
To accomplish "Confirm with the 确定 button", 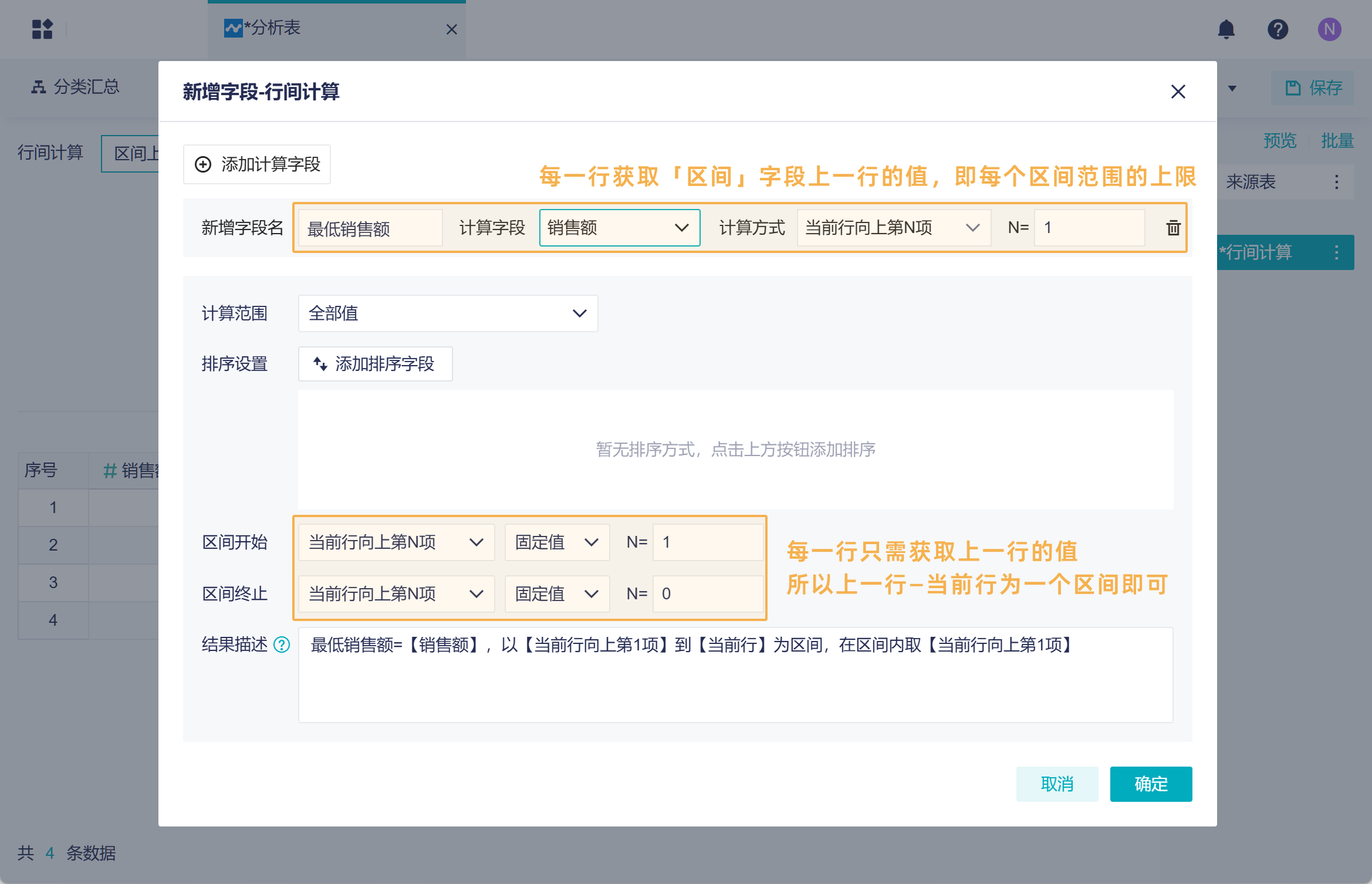I will pos(1150,784).
